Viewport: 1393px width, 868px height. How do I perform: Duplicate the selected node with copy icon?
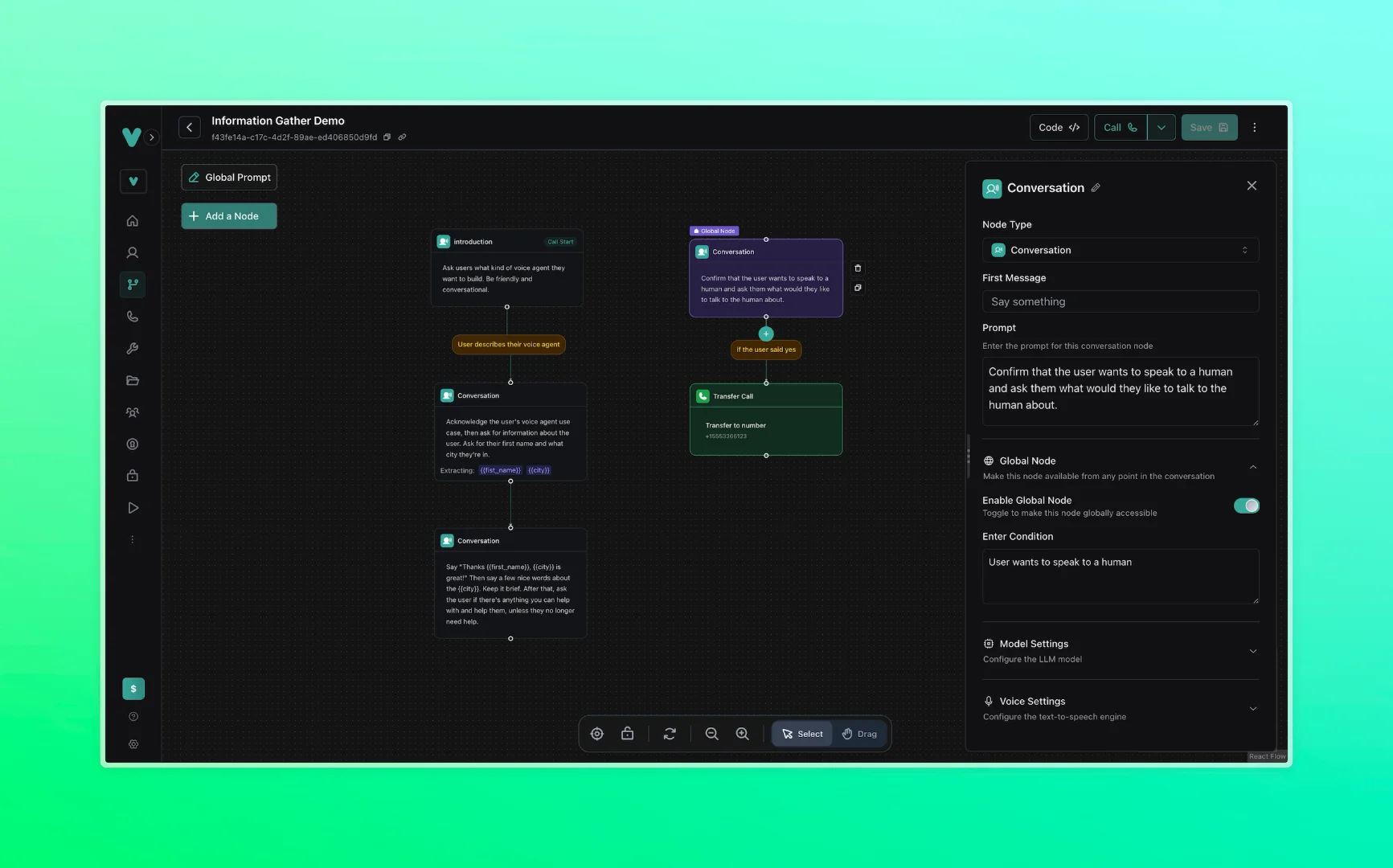point(858,288)
